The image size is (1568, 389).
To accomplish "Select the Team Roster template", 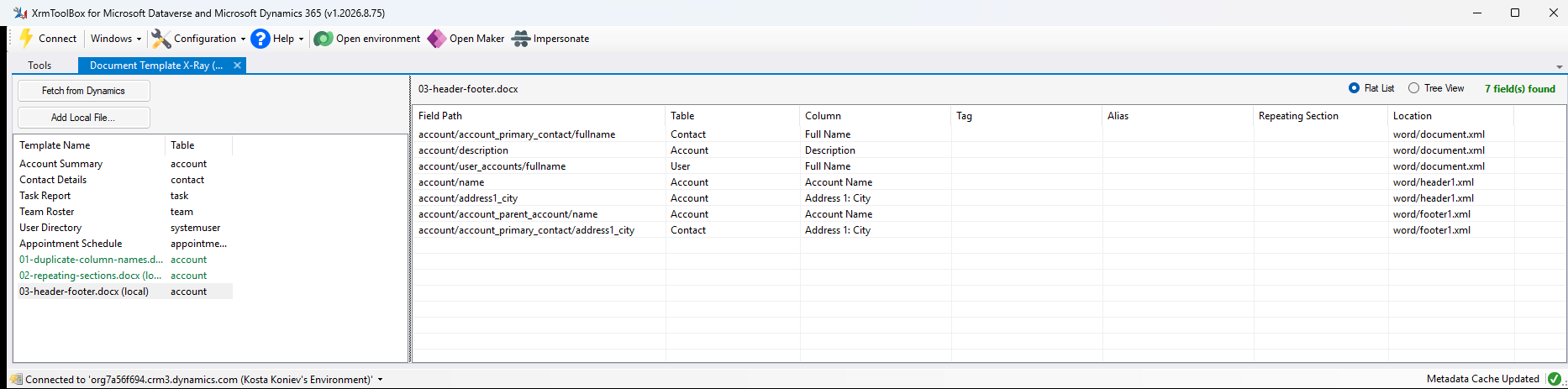I will click(x=47, y=212).
